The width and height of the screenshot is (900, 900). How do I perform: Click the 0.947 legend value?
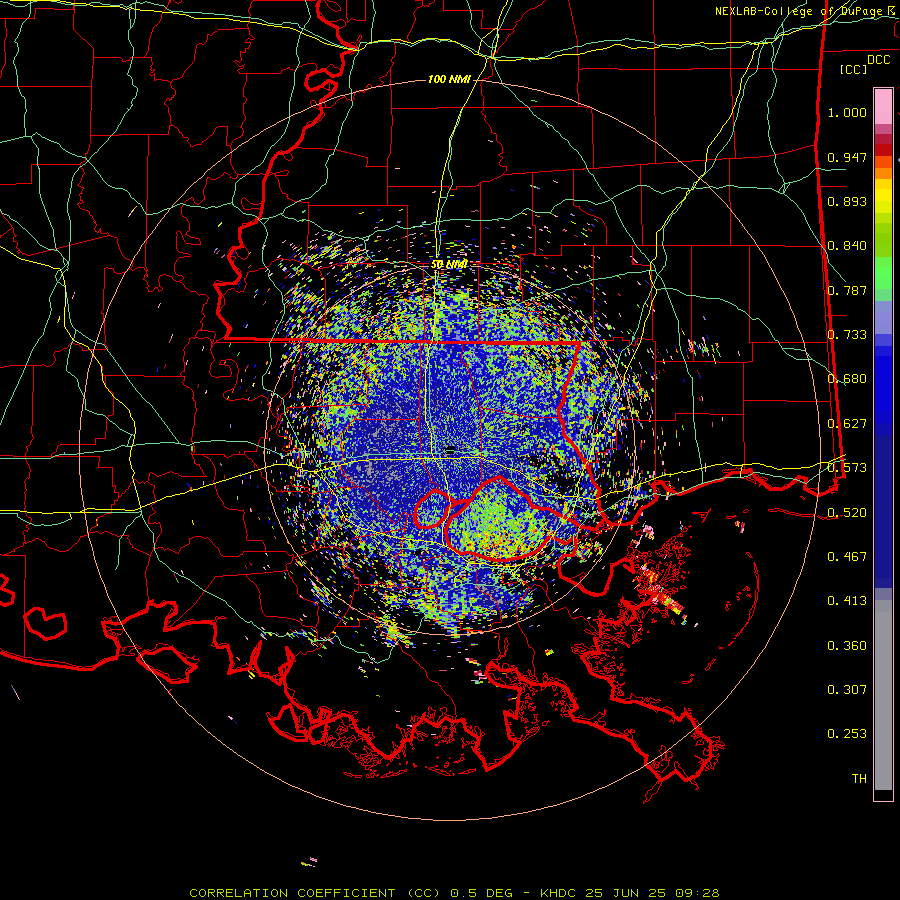click(x=847, y=157)
